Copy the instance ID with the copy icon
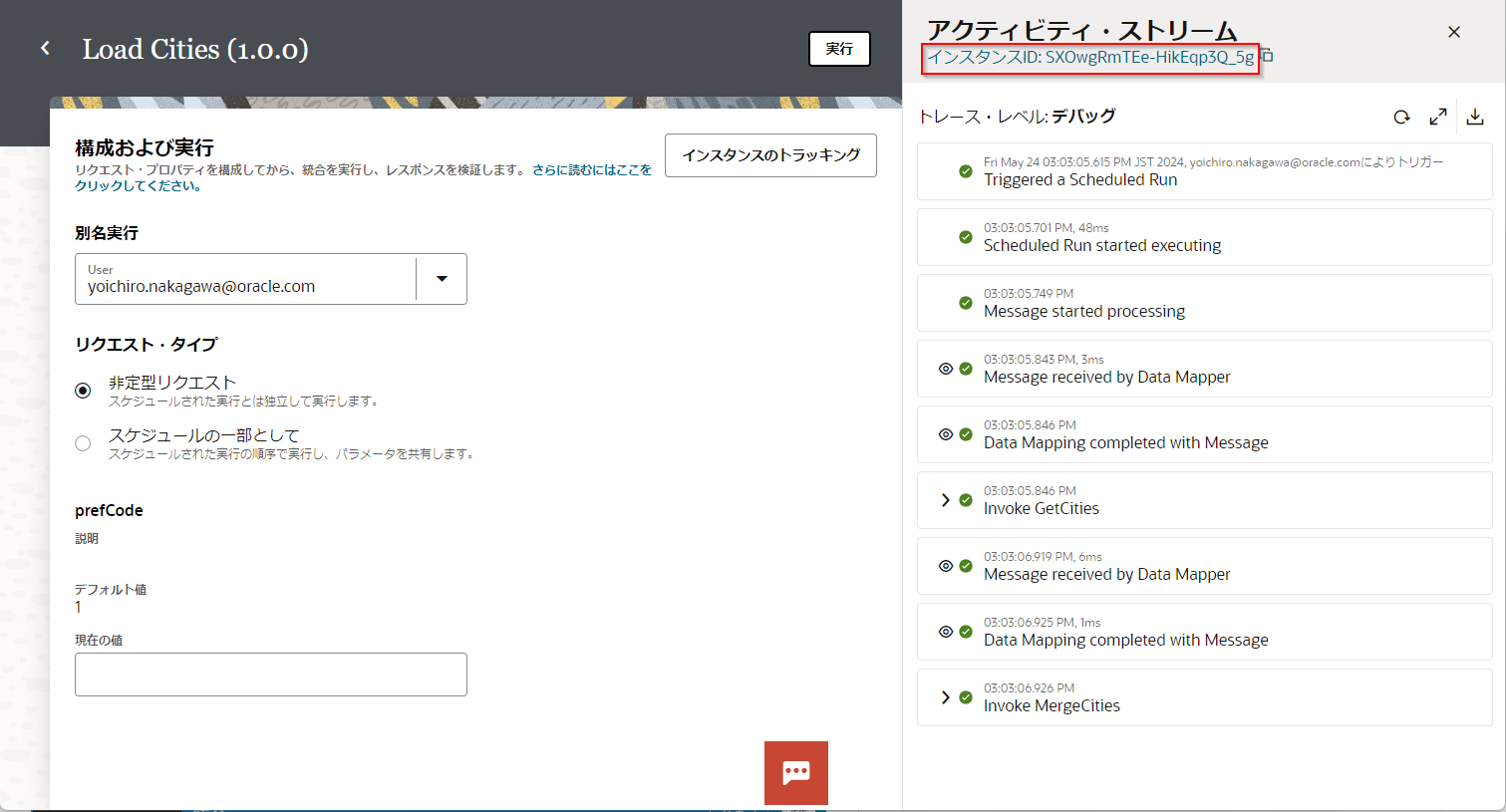1506x812 pixels. pos(1268,57)
